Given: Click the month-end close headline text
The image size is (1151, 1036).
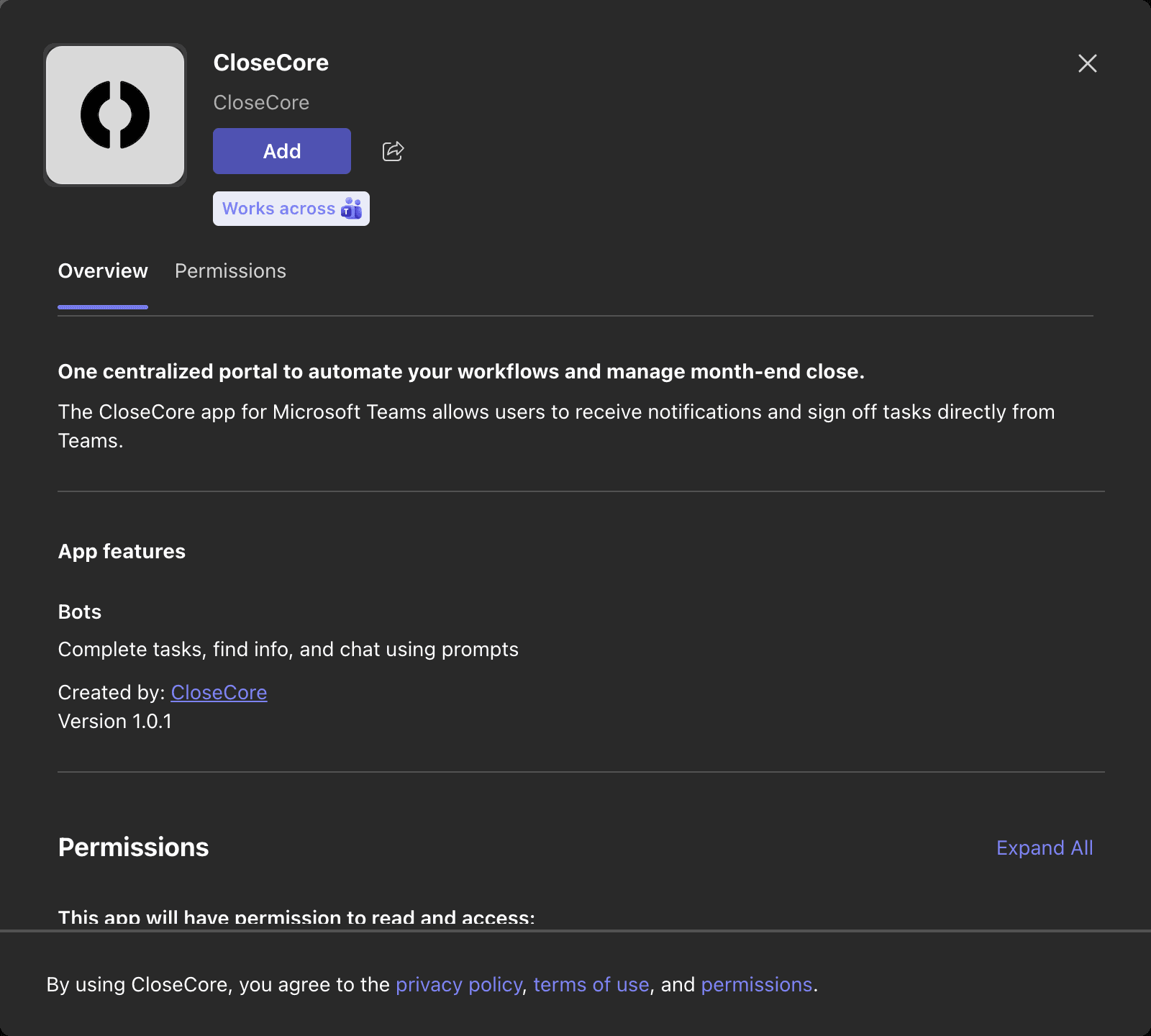Looking at the screenshot, I should 461,371.
